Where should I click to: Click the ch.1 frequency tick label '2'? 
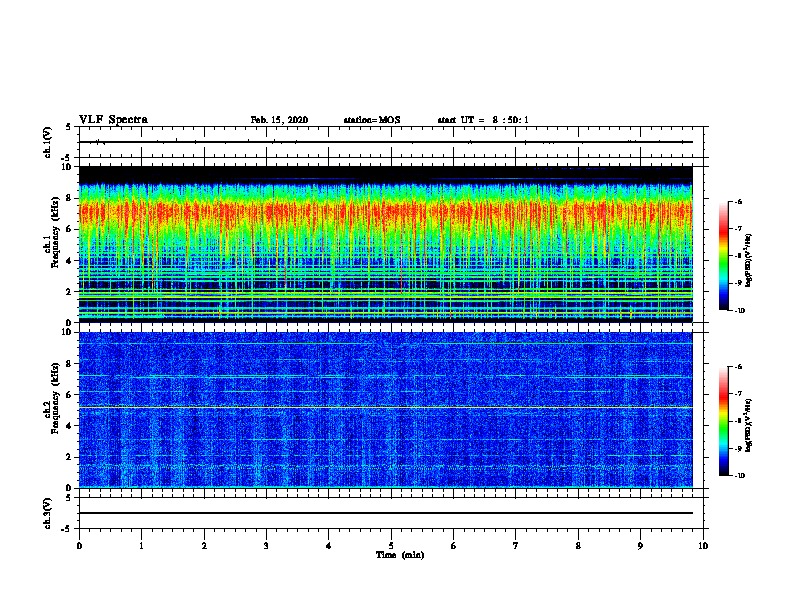click(x=70, y=292)
